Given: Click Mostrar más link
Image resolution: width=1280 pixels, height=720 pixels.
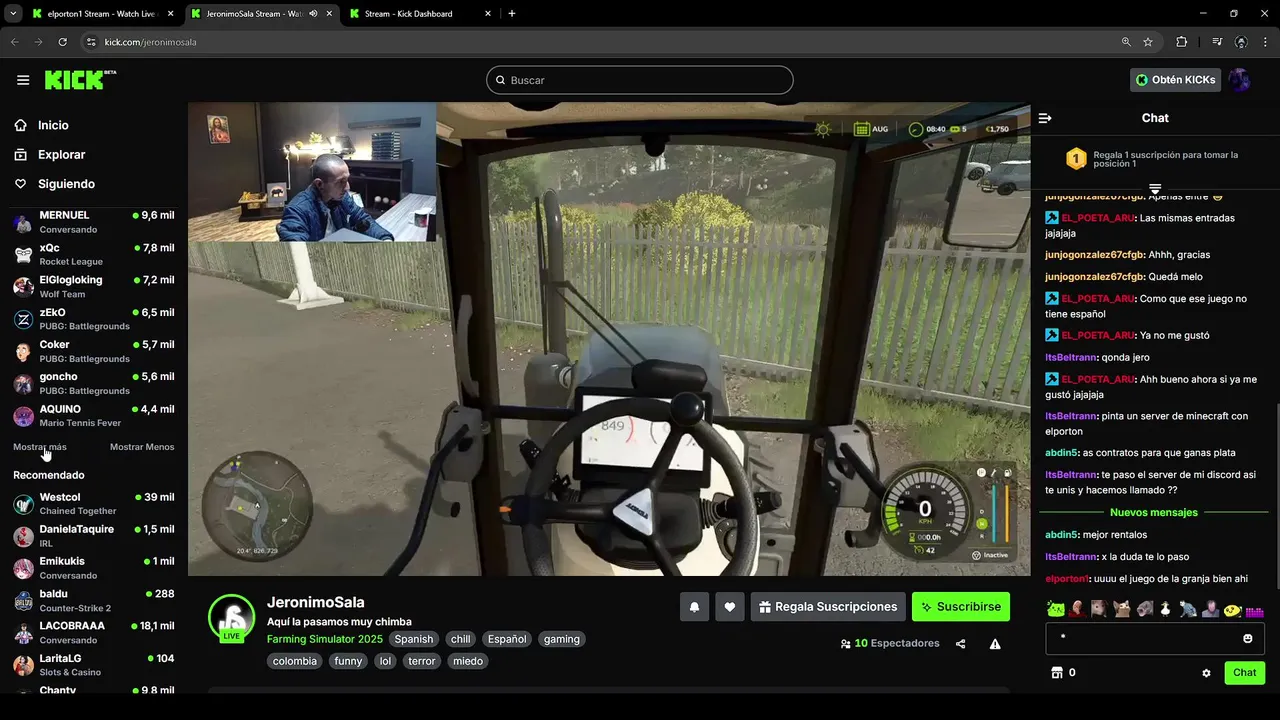Looking at the screenshot, I should coord(40,447).
